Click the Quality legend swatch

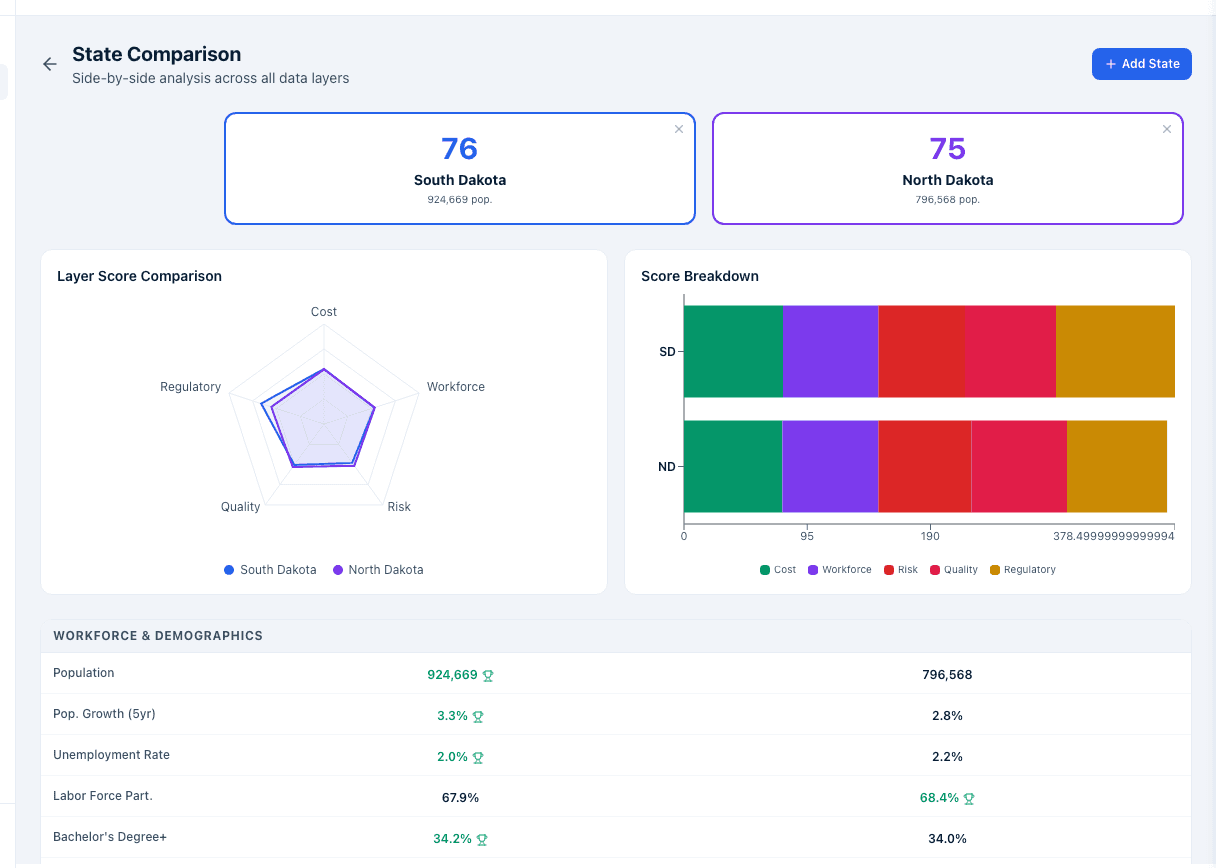pos(935,570)
